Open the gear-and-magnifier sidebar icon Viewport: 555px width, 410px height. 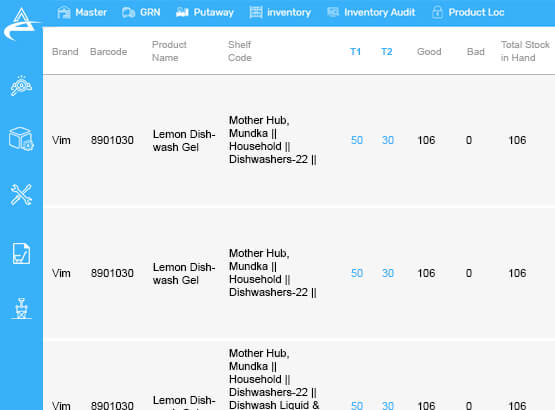21,86
